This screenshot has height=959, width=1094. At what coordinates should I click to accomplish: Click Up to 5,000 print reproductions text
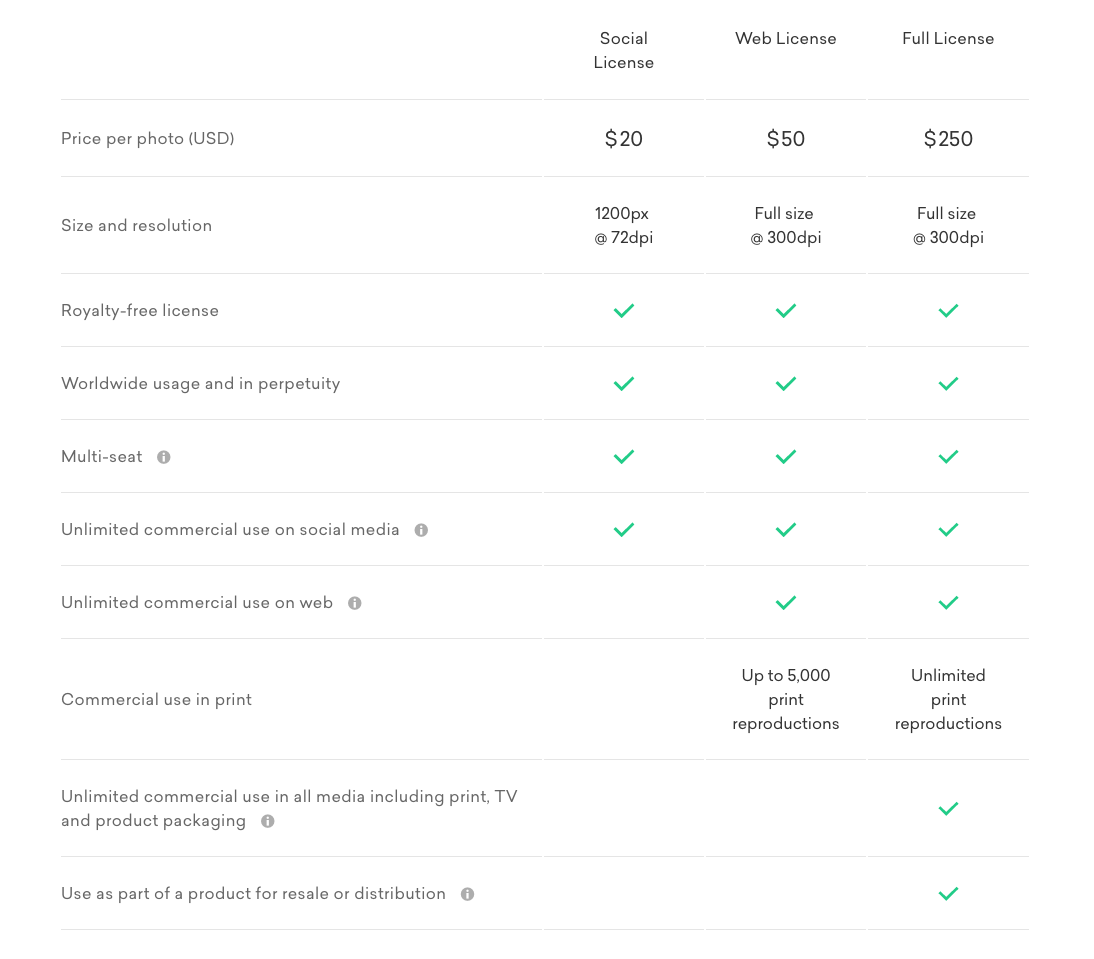[x=786, y=700]
